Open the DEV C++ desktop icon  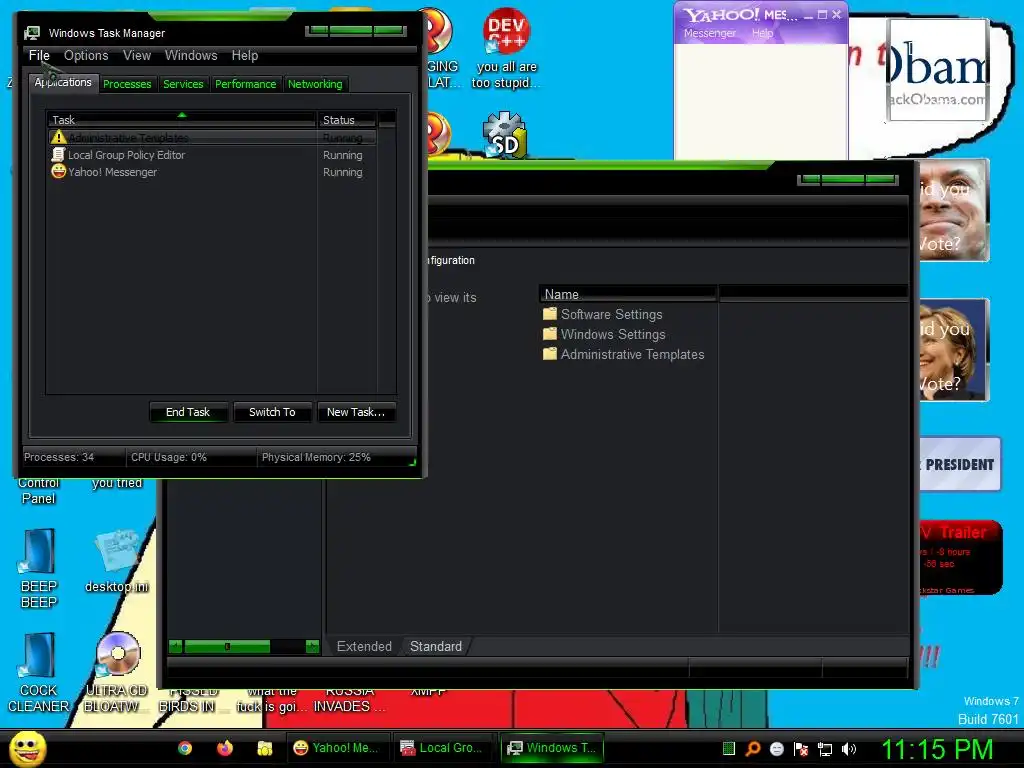(x=506, y=31)
